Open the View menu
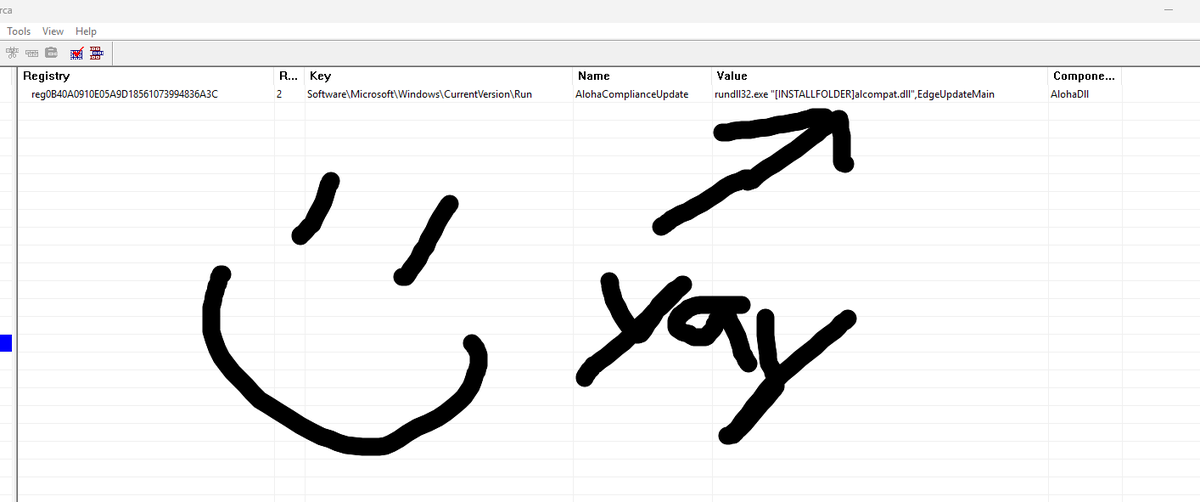Image resolution: width=1200 pixels, height=502 pixels. pyautogui.click(x=53, y=31)
